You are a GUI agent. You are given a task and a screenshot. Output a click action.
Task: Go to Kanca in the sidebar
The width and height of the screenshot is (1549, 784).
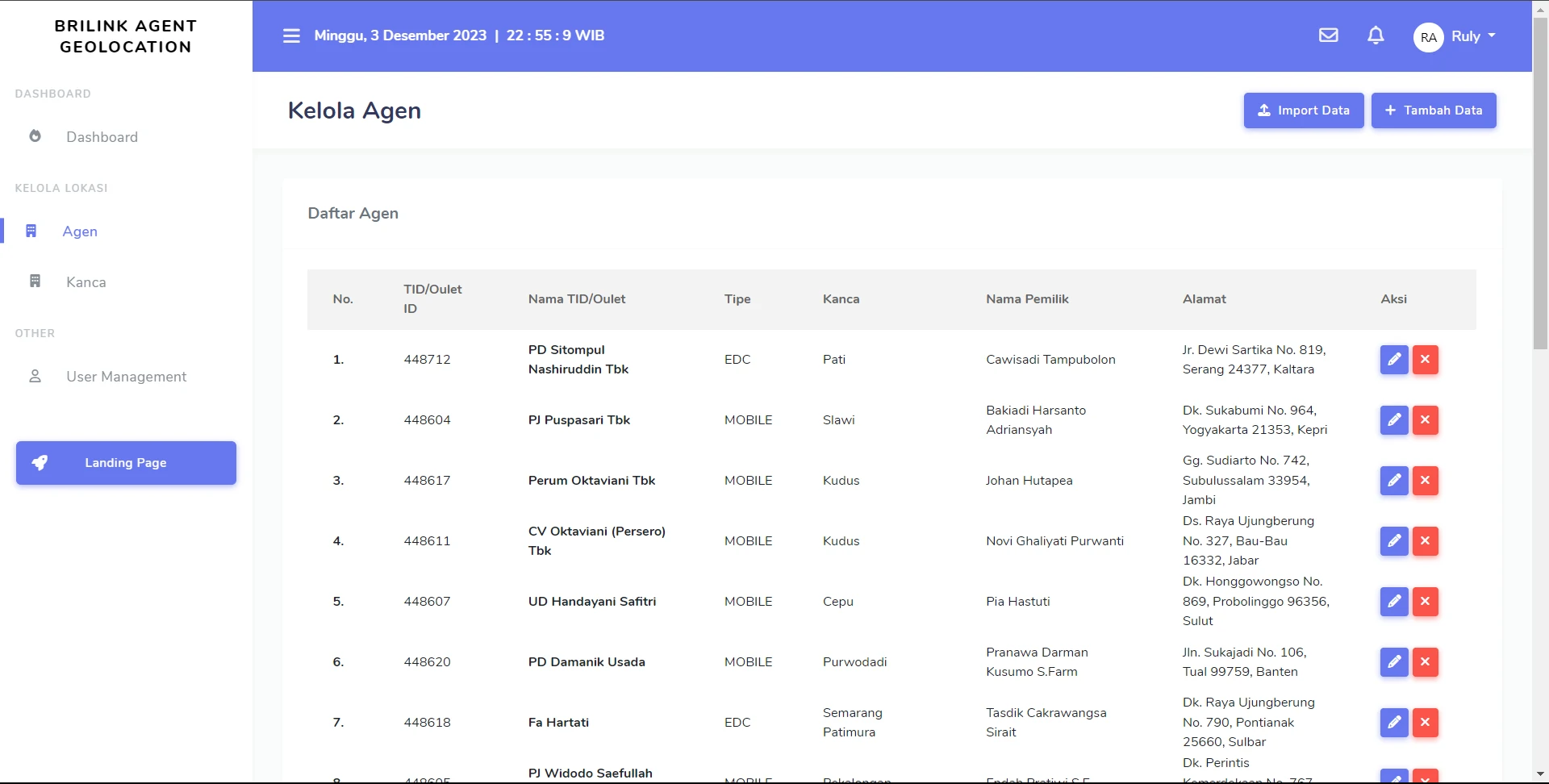point(86,282)
